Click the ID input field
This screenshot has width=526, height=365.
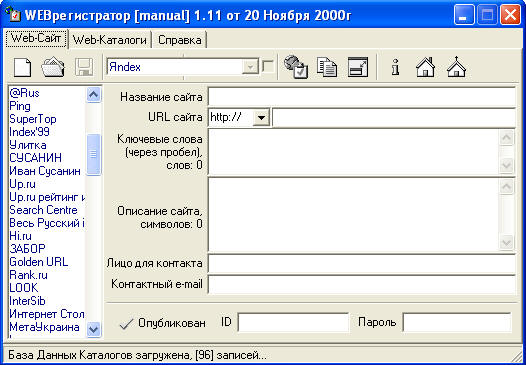click(x=294, y=323)
